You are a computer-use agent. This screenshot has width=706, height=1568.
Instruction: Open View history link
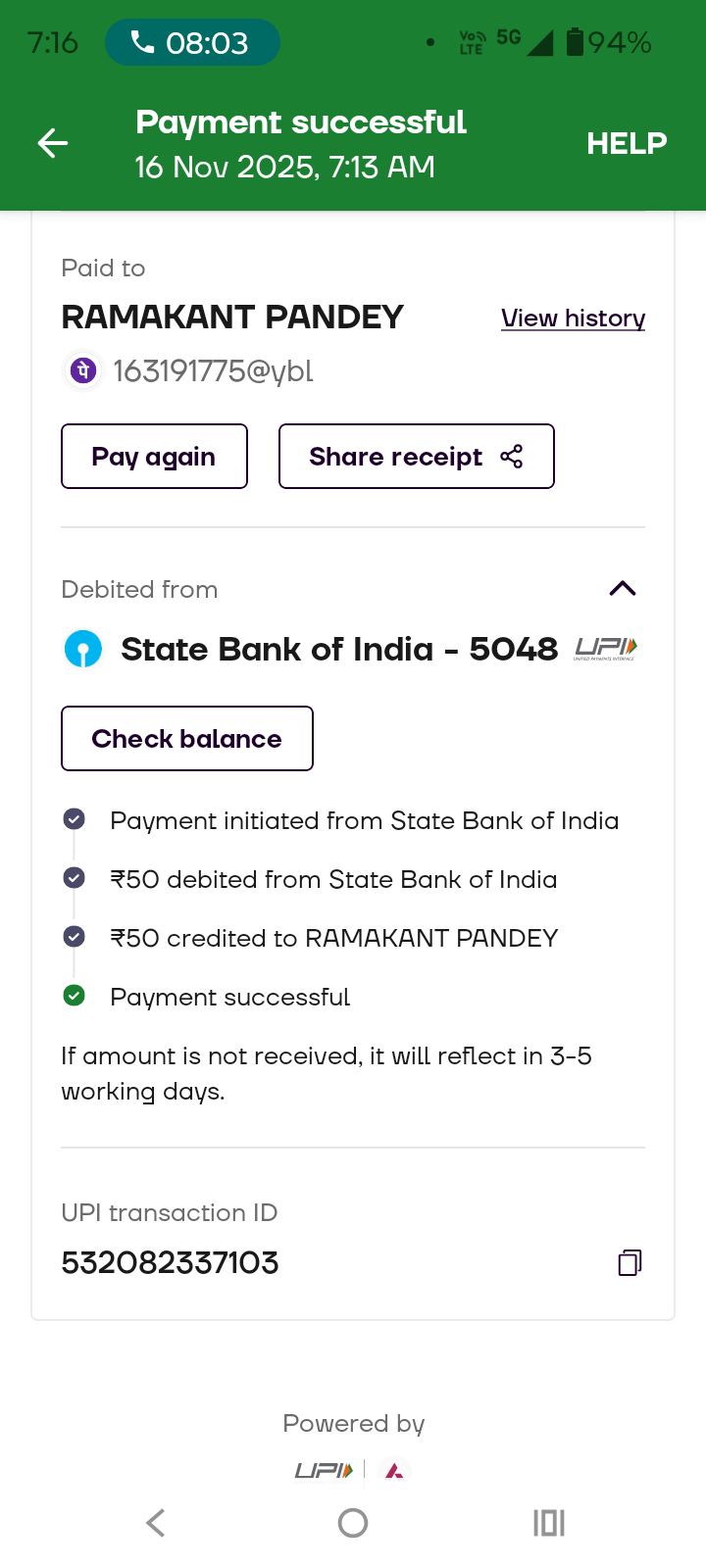click(x=573, y=318)
